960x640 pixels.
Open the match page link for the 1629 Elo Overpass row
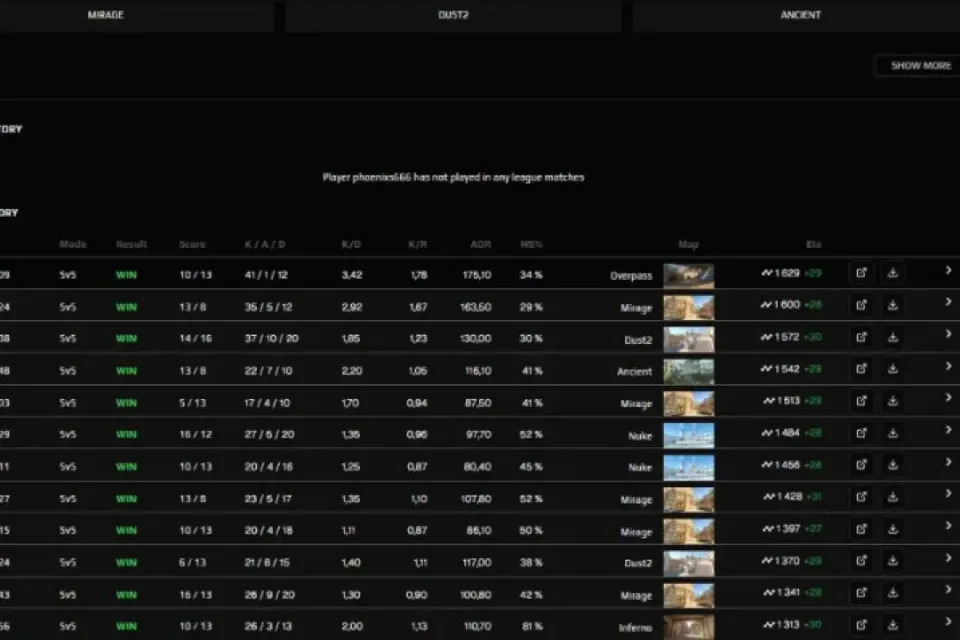pos(861,273)
